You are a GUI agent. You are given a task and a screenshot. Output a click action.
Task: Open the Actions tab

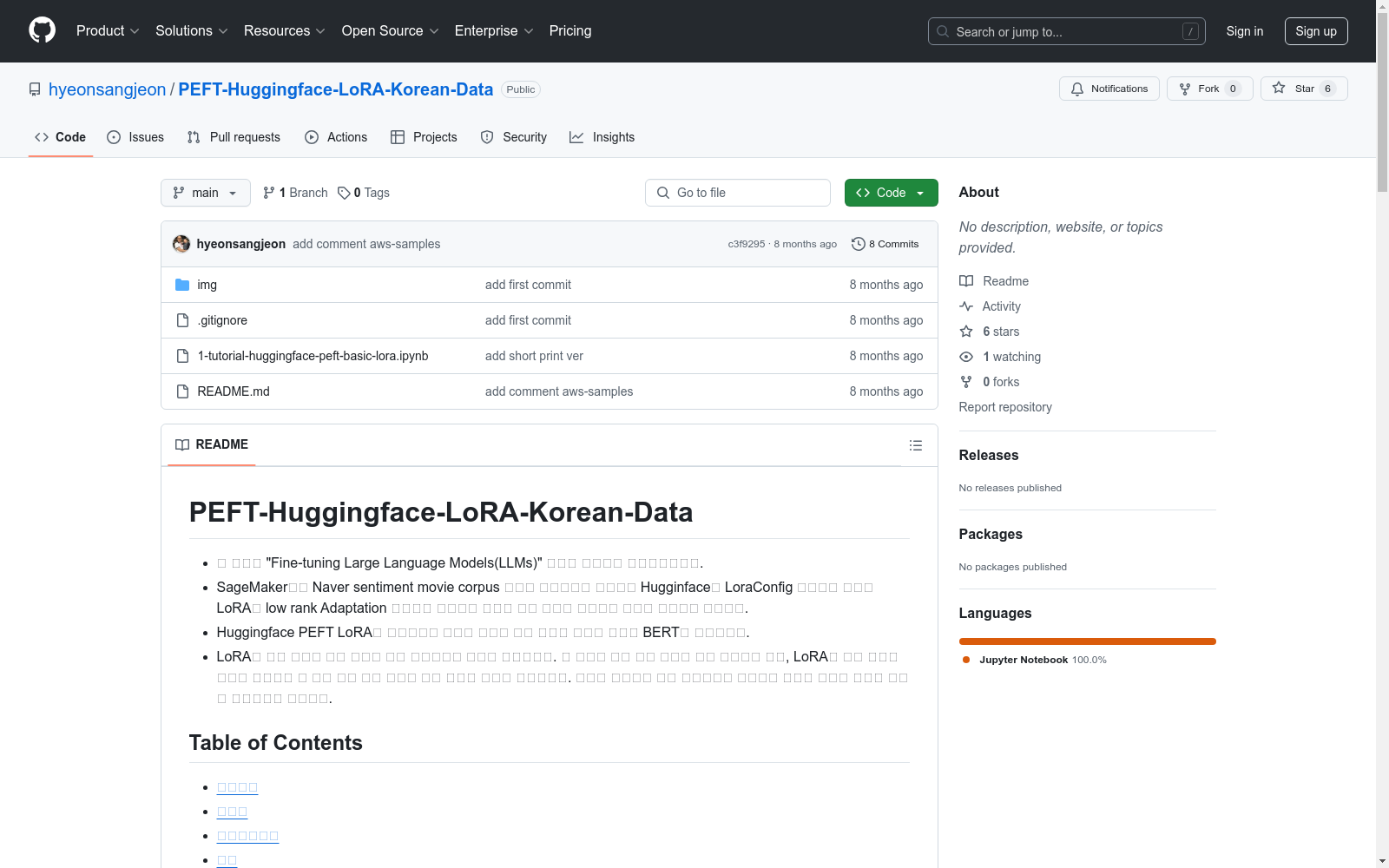click(336, 137)
